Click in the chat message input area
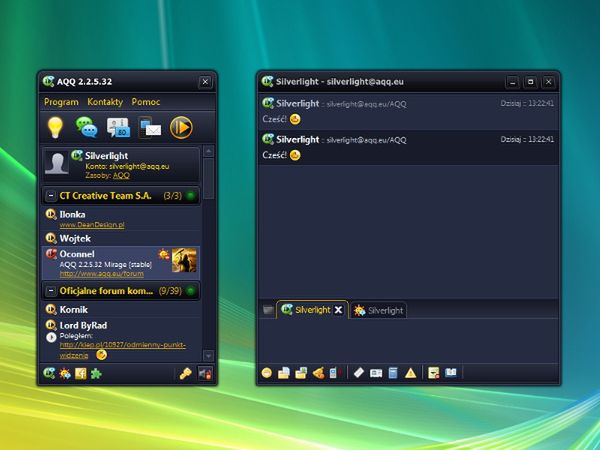600x450 pixels. pos(408,341)
